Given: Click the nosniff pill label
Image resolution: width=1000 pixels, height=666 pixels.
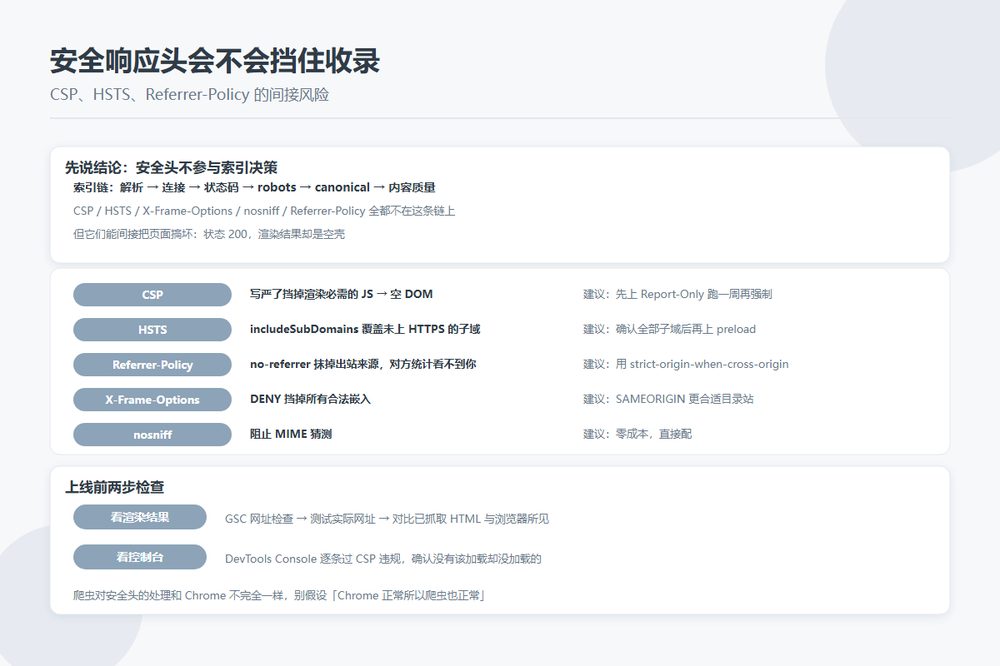Looking at the screenshot, I should coord(152,434).
